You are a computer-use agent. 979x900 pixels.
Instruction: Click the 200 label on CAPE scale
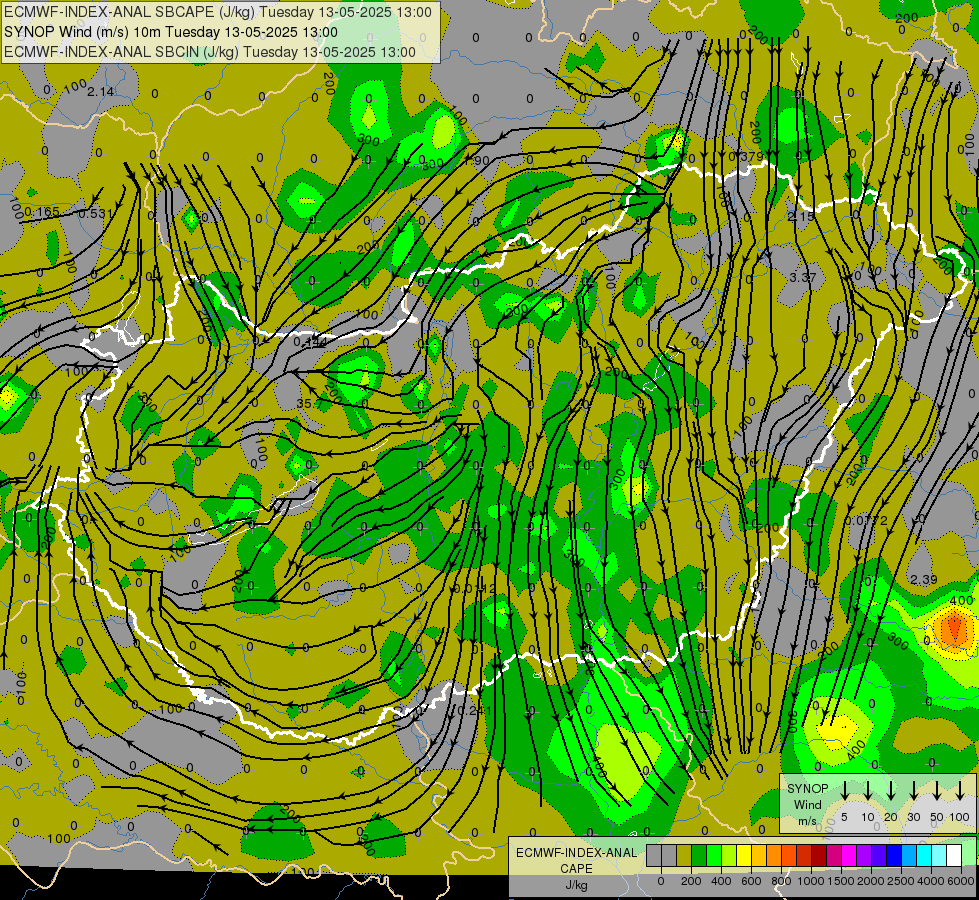pyautogui.click(x=691, y=881)
